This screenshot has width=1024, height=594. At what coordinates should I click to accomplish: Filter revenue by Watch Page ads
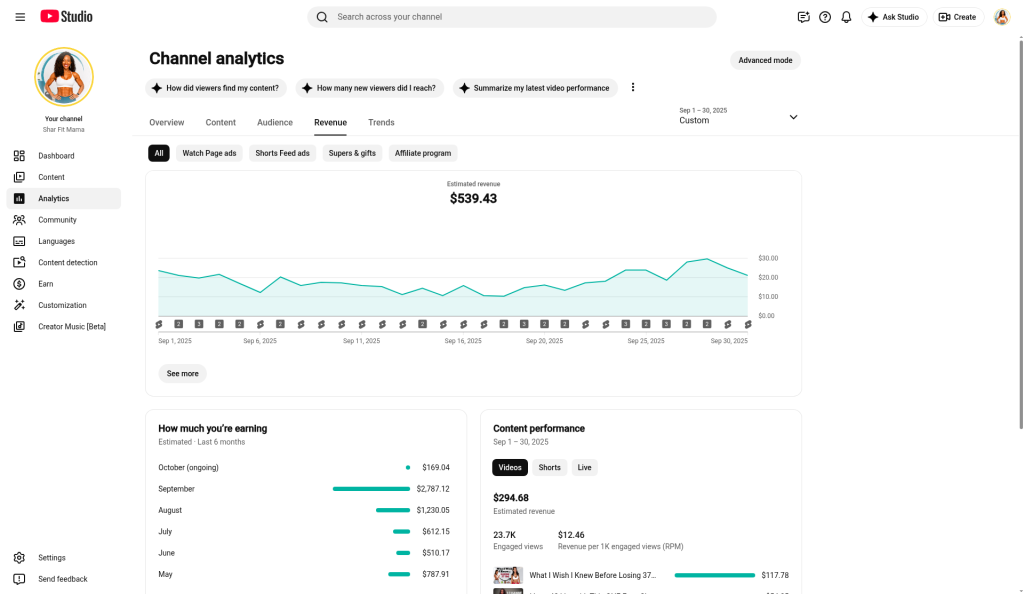[209, 153]
